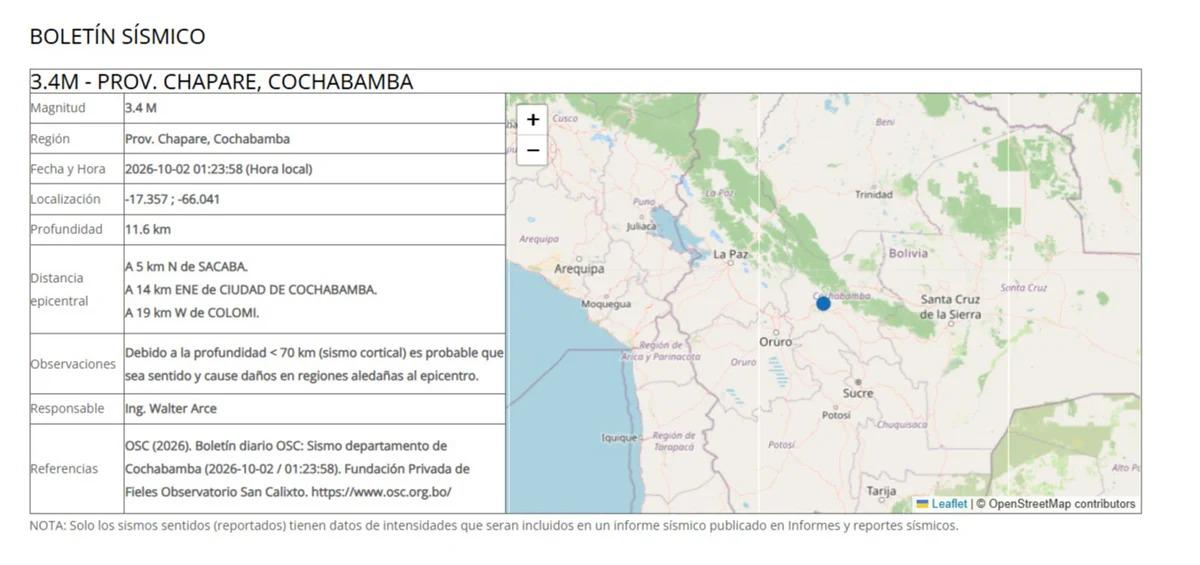1200x565 pixels.
Task: Click Iquique label on the map
Action: tap(620, 438)
